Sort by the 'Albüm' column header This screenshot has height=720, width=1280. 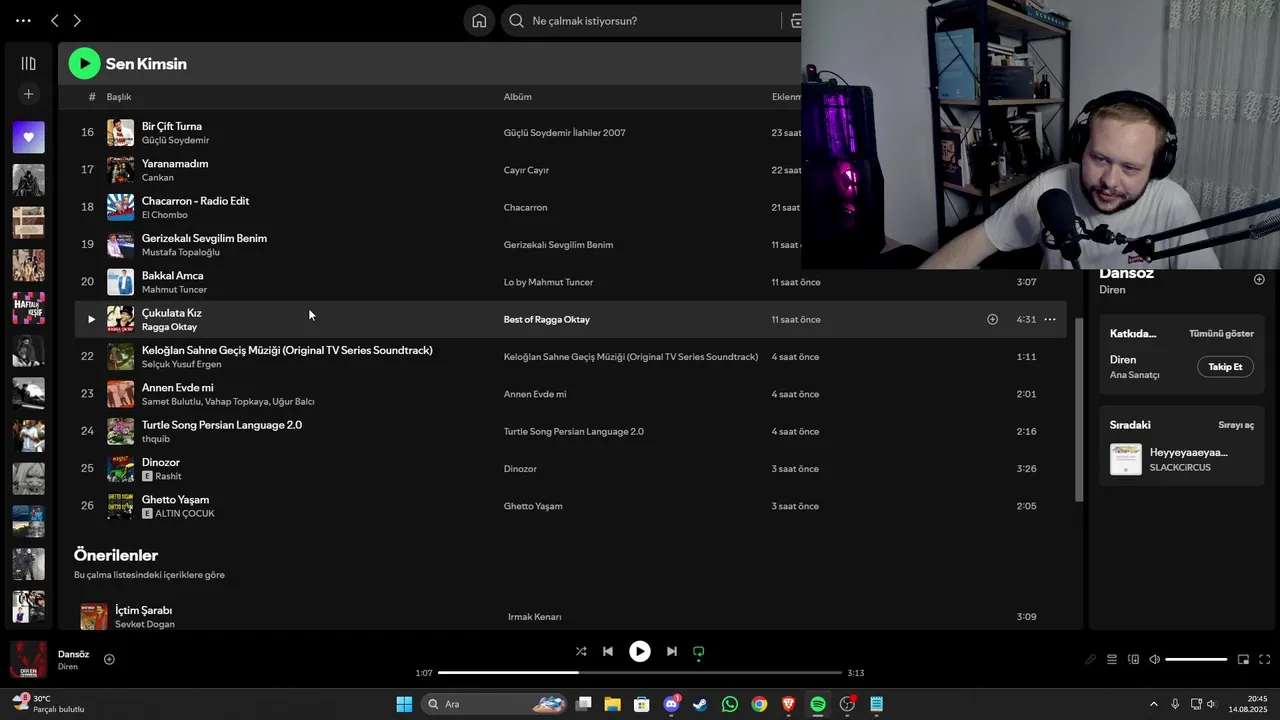pyautogui.click(x=517, y=97)
